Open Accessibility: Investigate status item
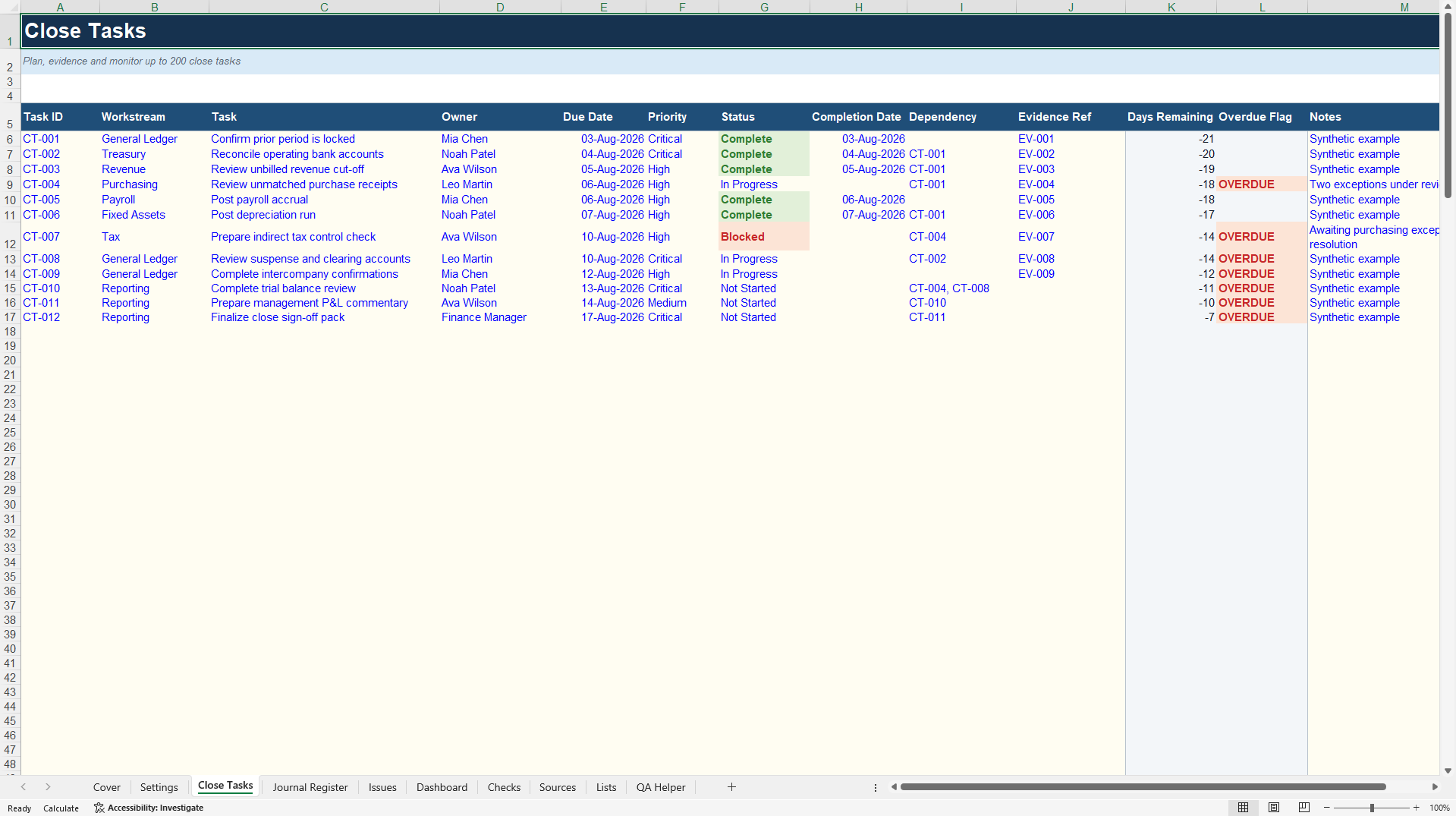 click(149, 808)
